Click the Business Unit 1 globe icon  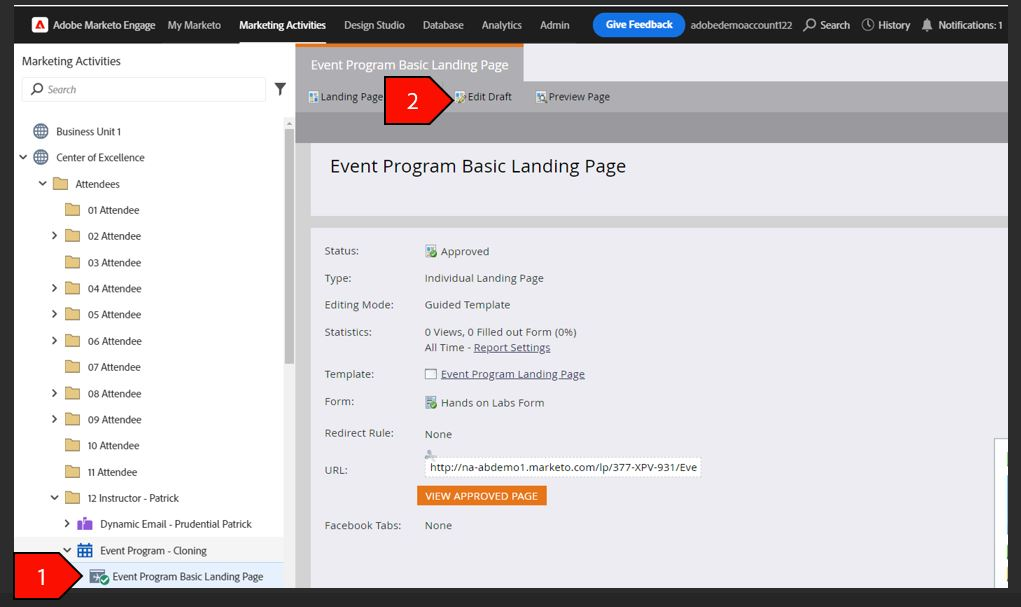(x=41, y=131)
